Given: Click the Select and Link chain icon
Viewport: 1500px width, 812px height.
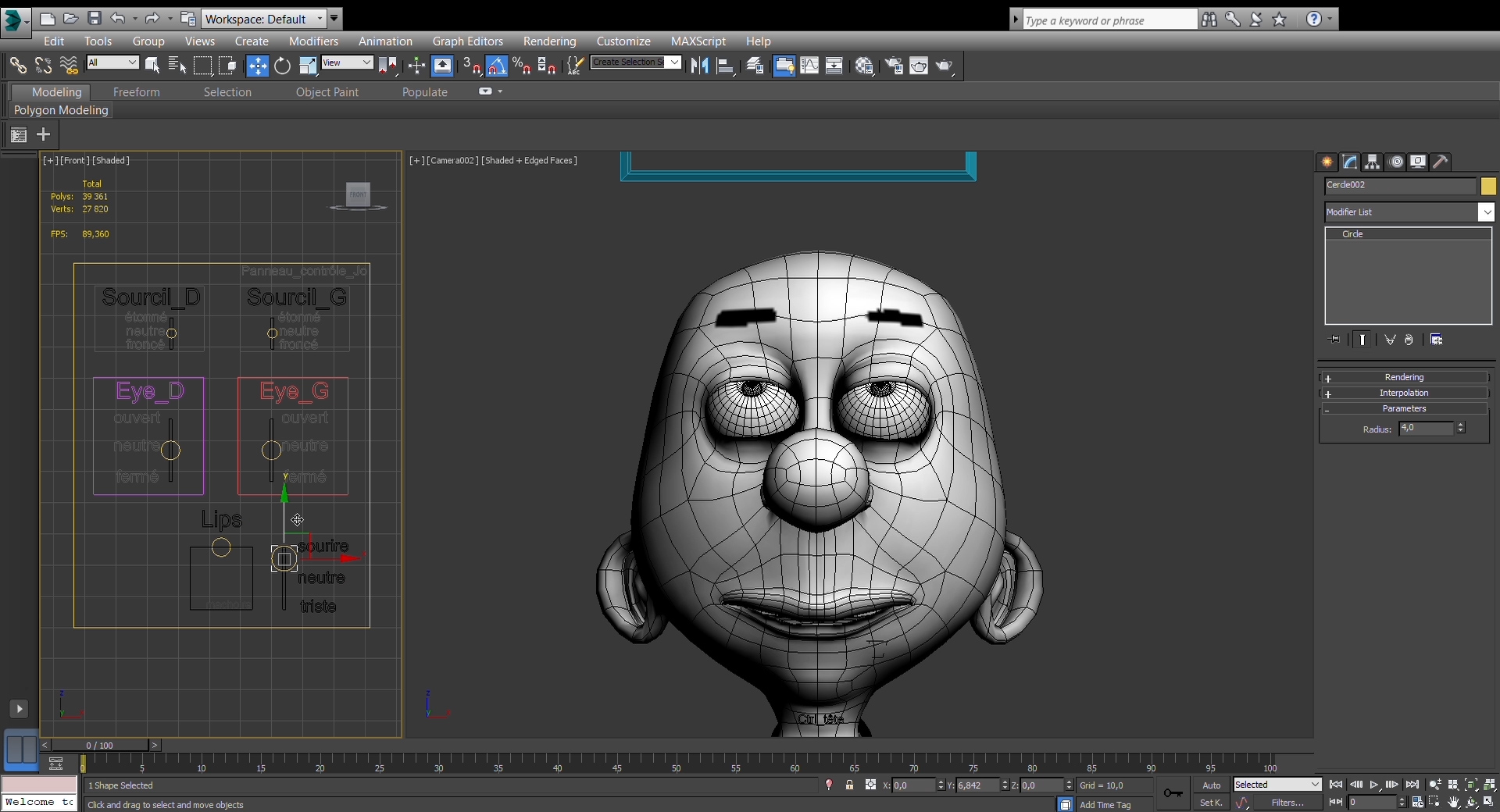Looking at the screenshot, I should [17, 66].
